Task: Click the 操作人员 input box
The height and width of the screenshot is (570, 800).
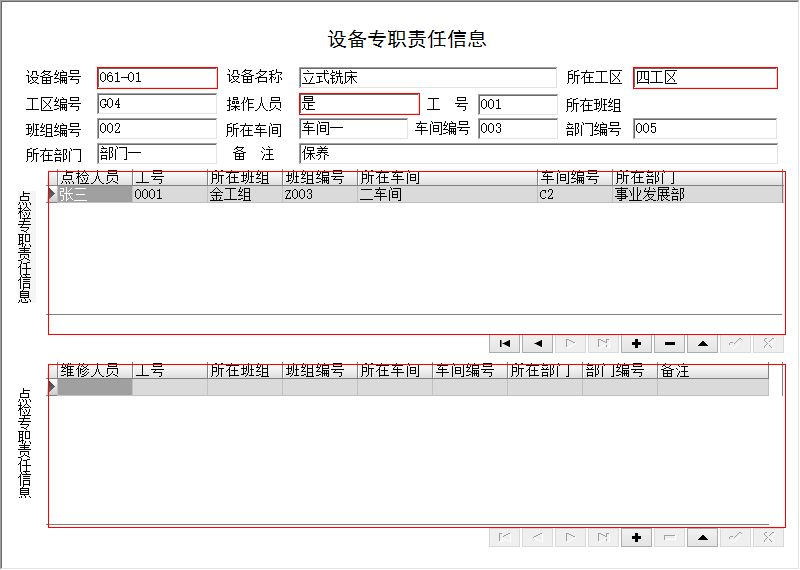Action: tap(359, 104)
